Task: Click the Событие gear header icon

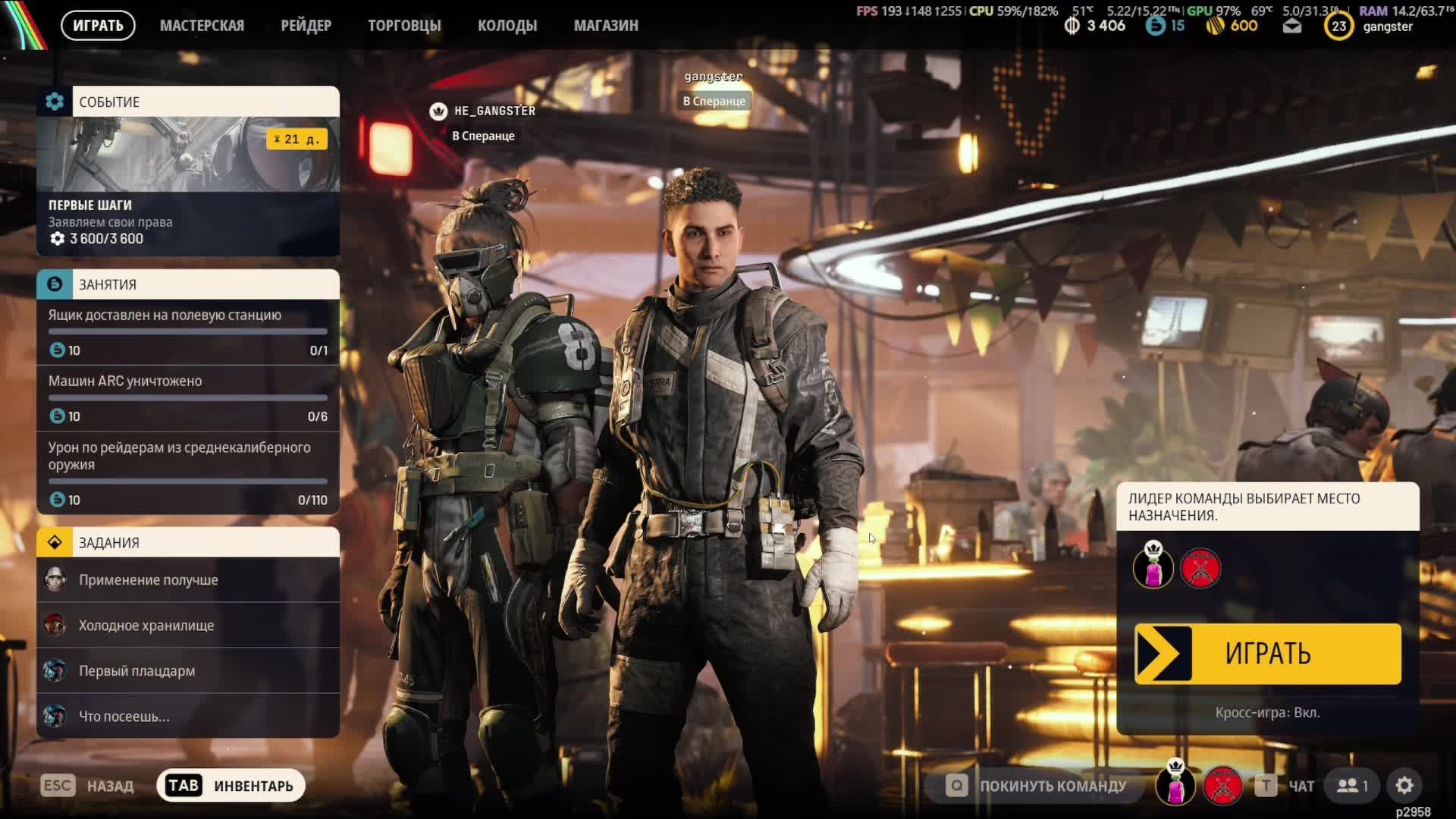Action: pos(55,102)
